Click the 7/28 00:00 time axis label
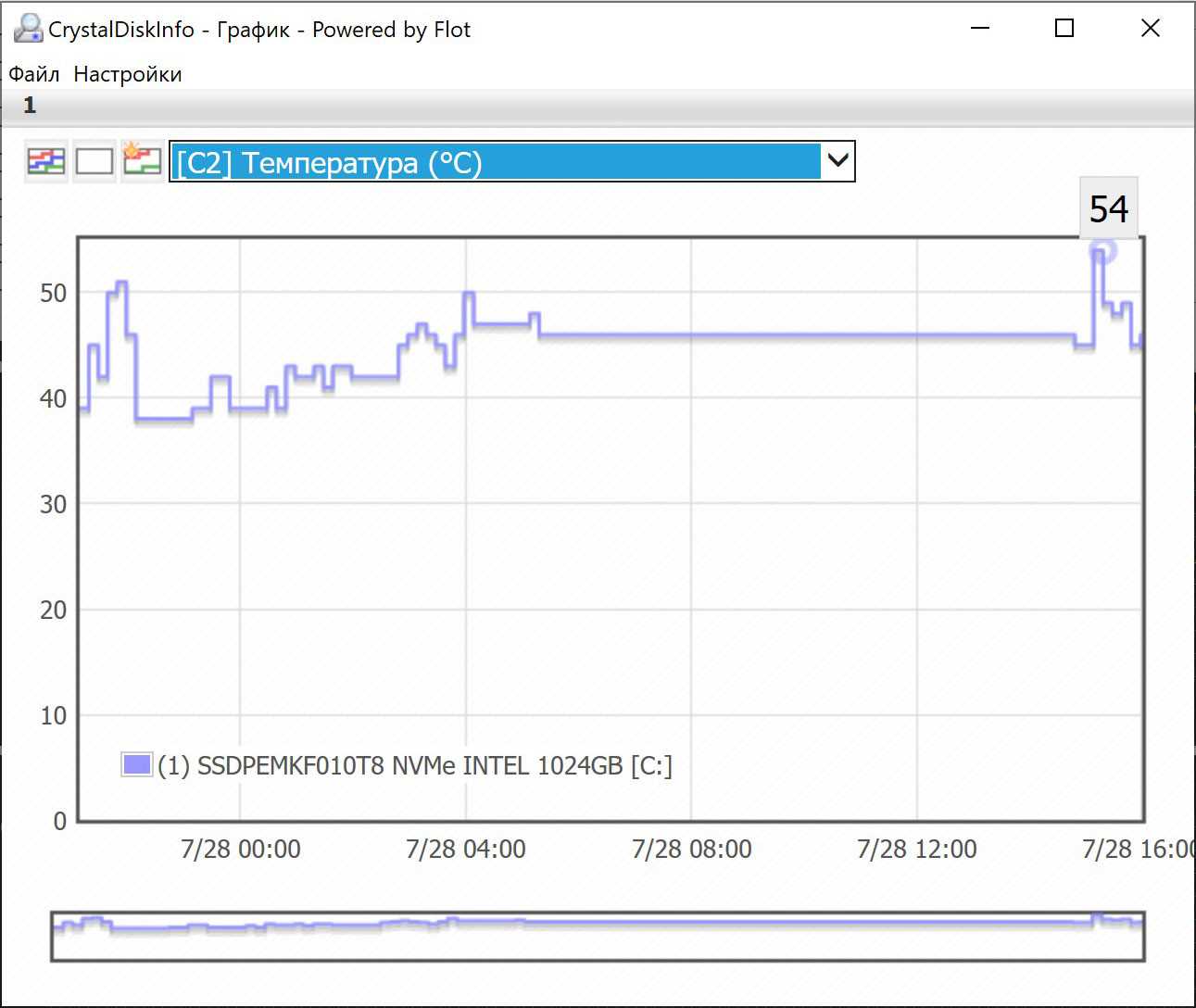The image size is (1196, 1008). point(240,850)
